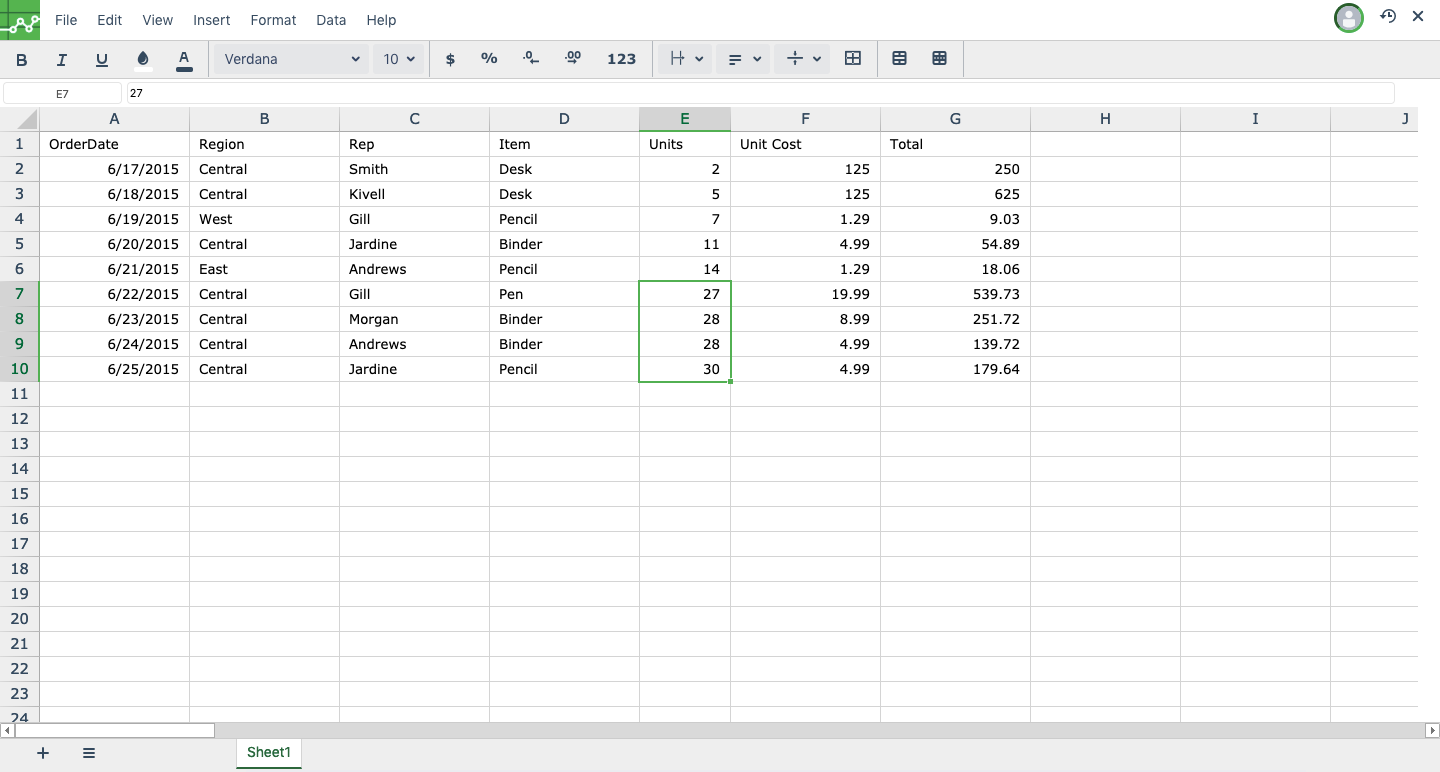Add a new sheet with plus button
1440x772 pixels.
(43, 753)
